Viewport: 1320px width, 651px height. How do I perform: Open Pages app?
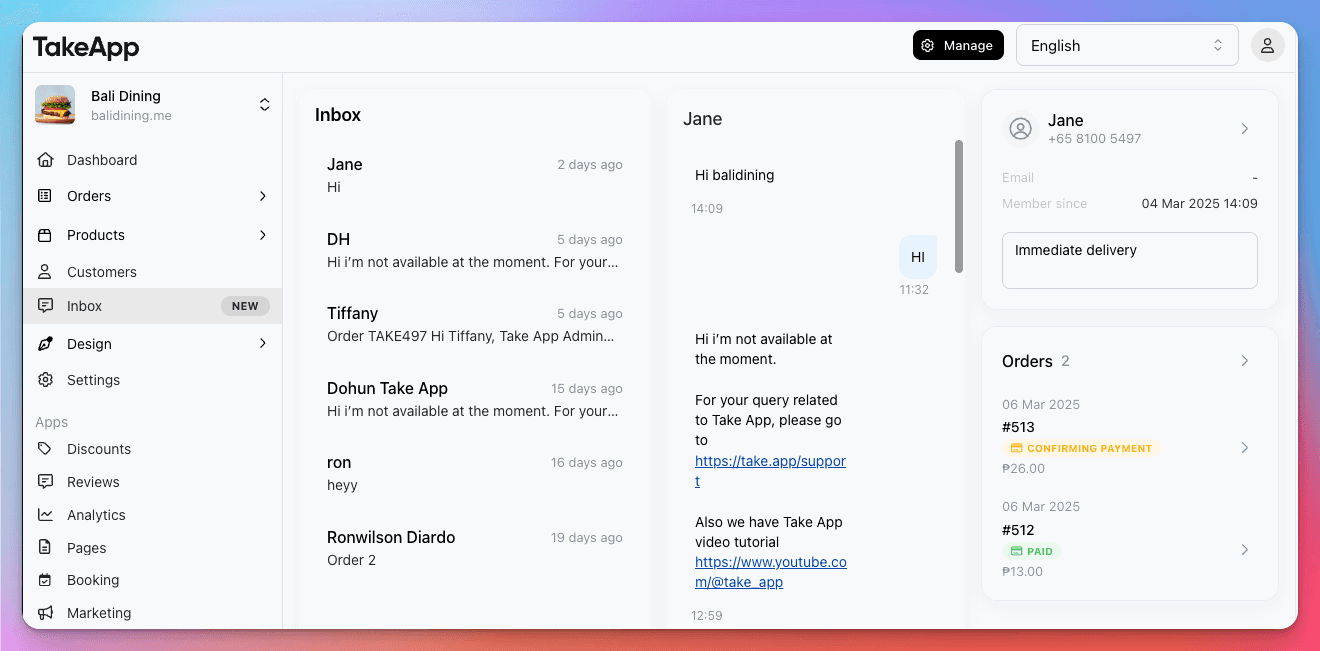pos(153,548)
